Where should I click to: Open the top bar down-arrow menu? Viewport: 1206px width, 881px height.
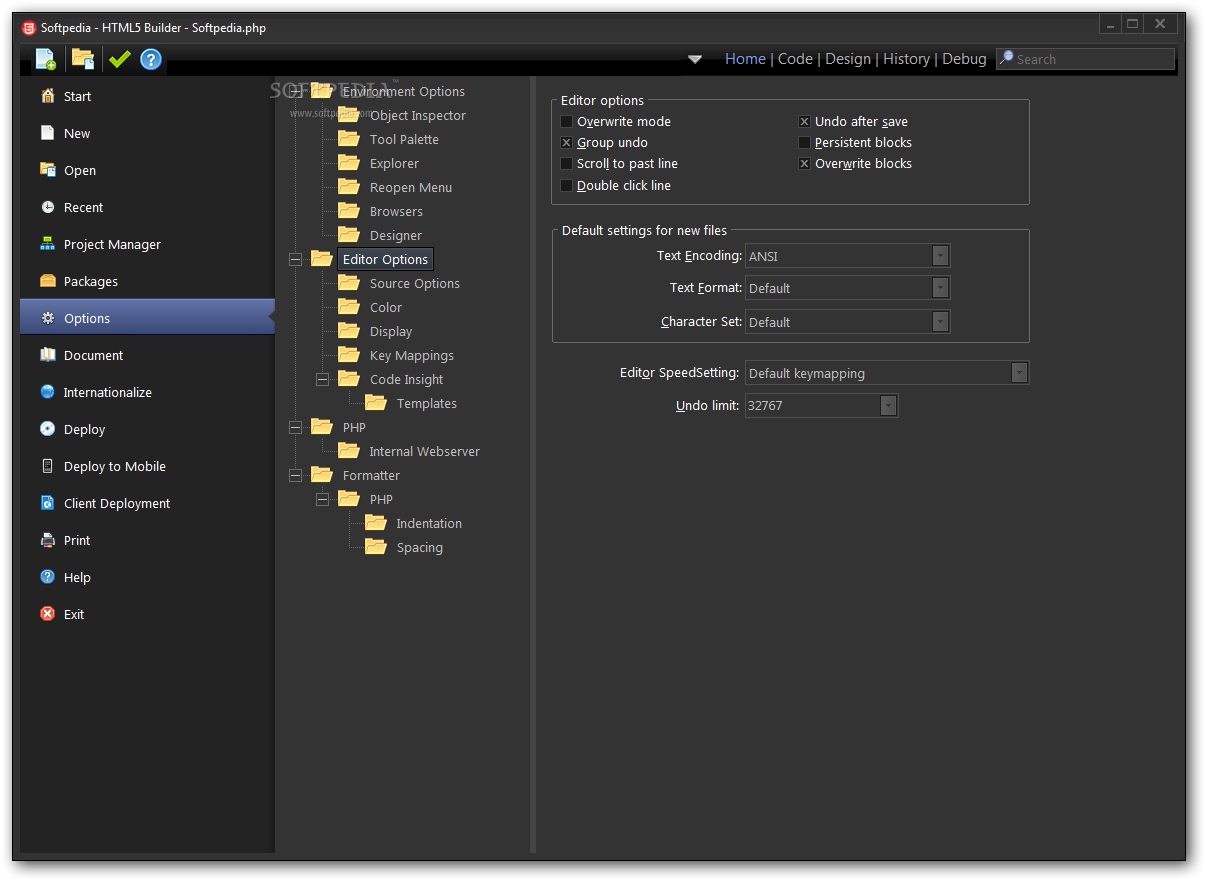[x=695, y=59]
